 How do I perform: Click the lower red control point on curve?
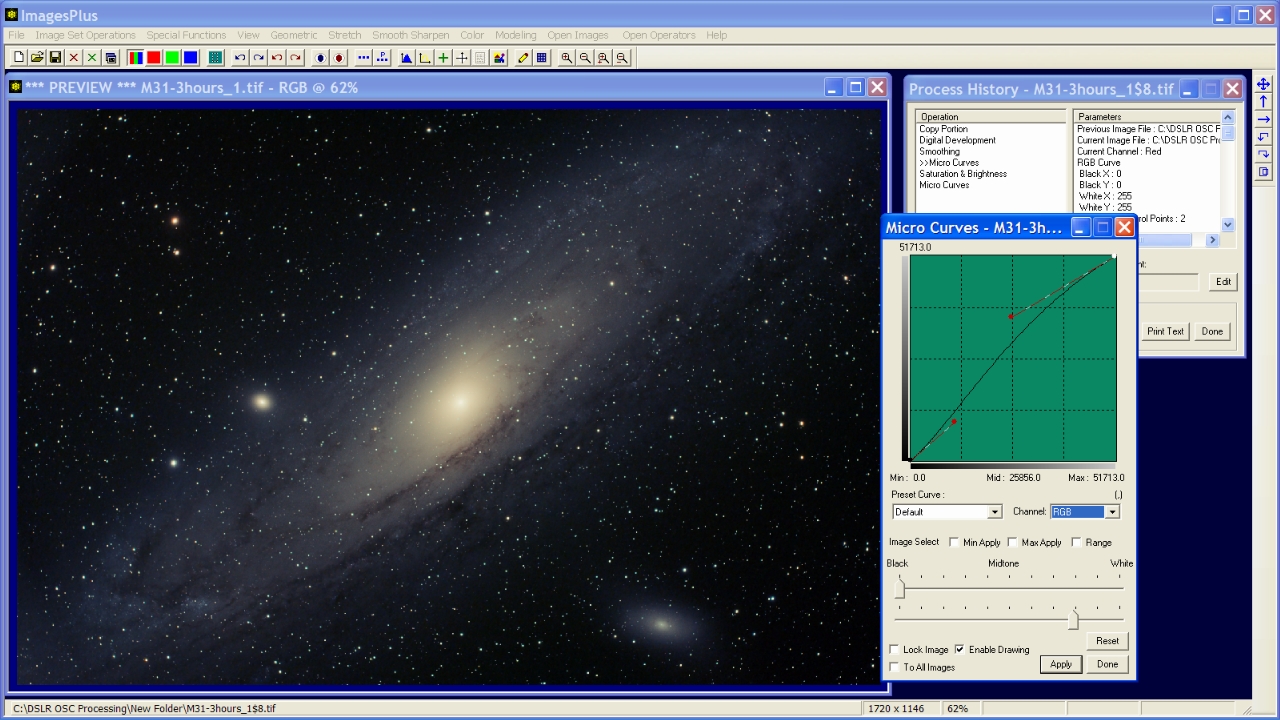(x=954, y=422)
